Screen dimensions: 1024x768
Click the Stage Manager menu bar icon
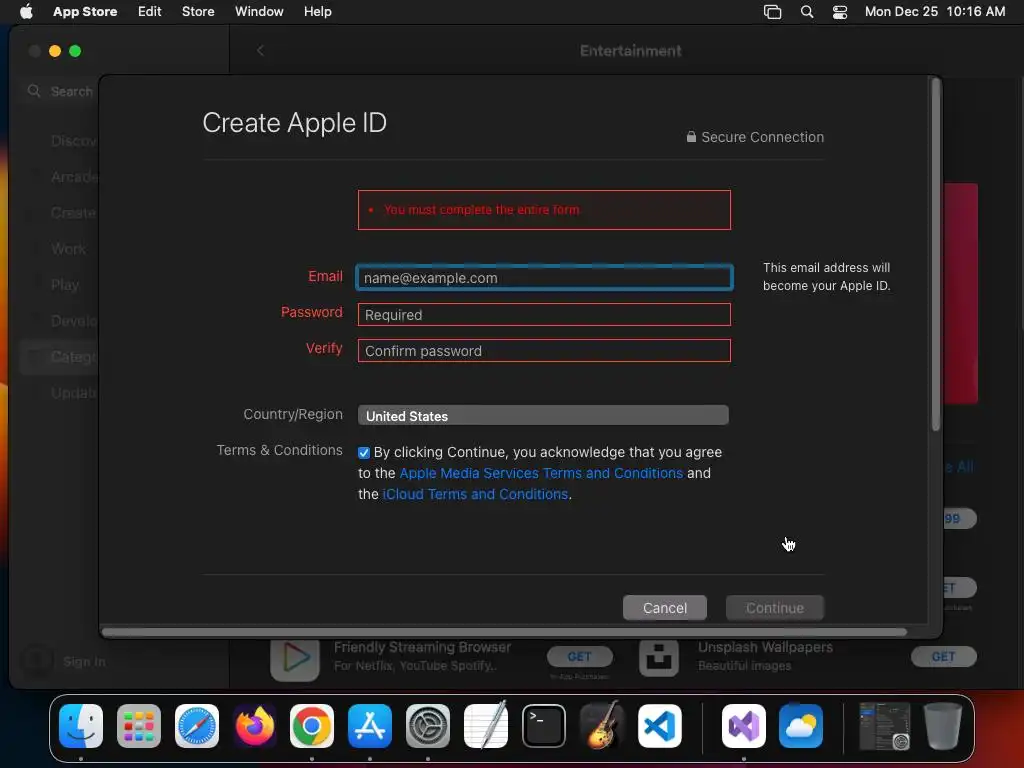click(x=773, y=12)
